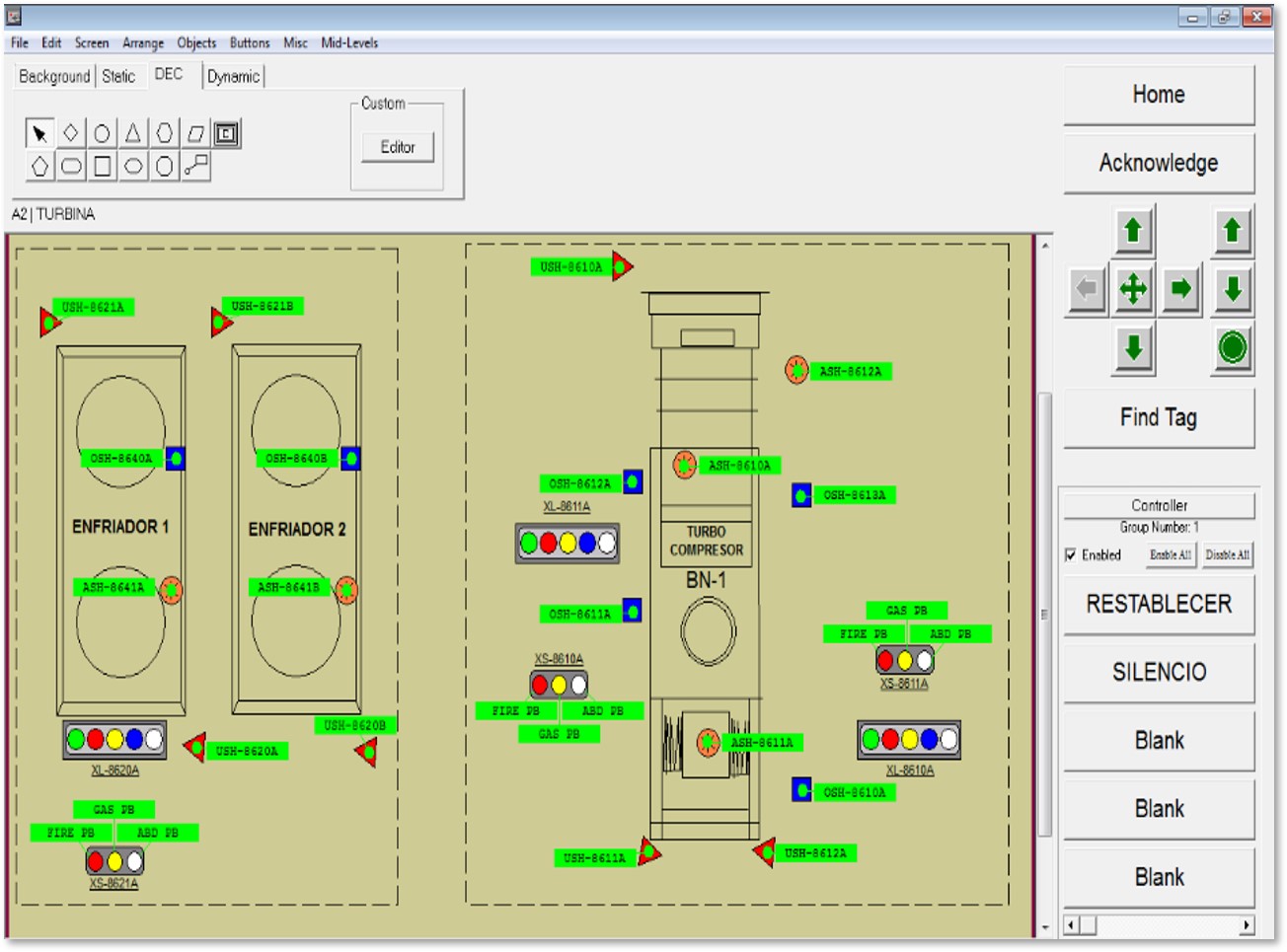The image size is (1287, 952).
Task: Select the blue square detector beside OSH-8613A
Action: pos(801,494)
